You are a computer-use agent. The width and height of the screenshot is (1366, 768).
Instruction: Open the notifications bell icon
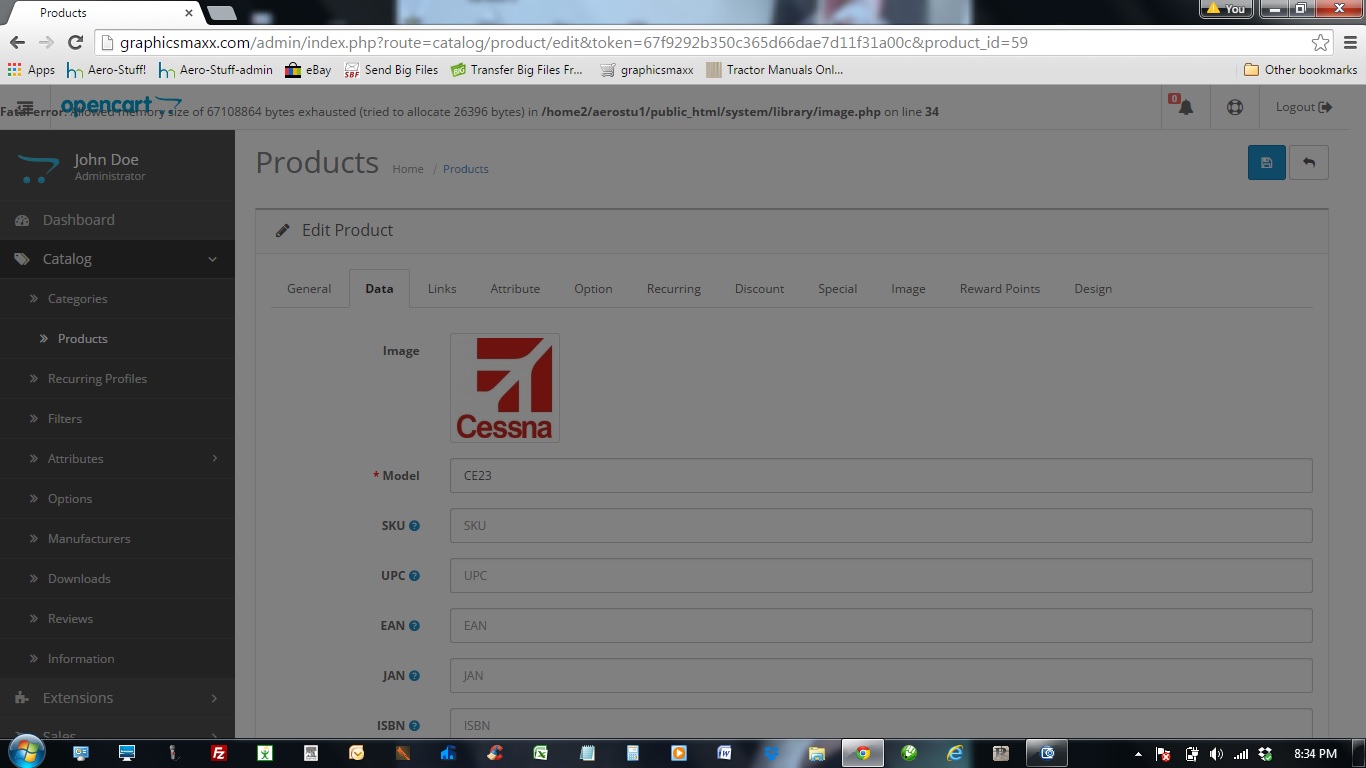point(1185,106)
